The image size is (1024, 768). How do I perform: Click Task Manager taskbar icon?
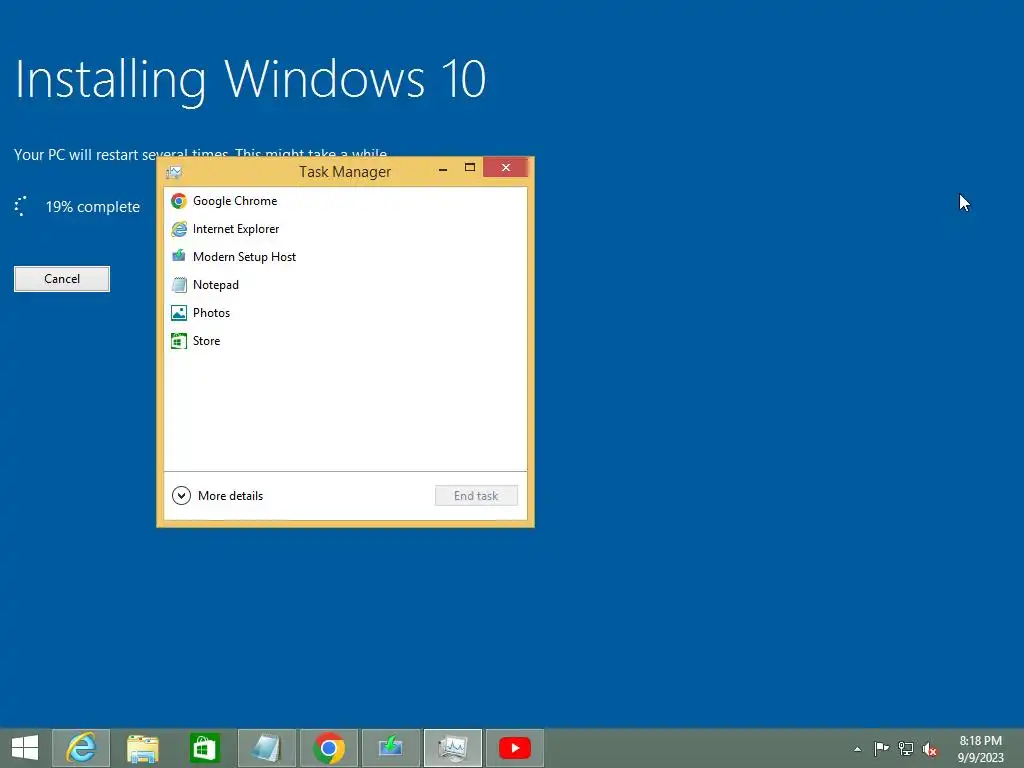coord(453,748)
